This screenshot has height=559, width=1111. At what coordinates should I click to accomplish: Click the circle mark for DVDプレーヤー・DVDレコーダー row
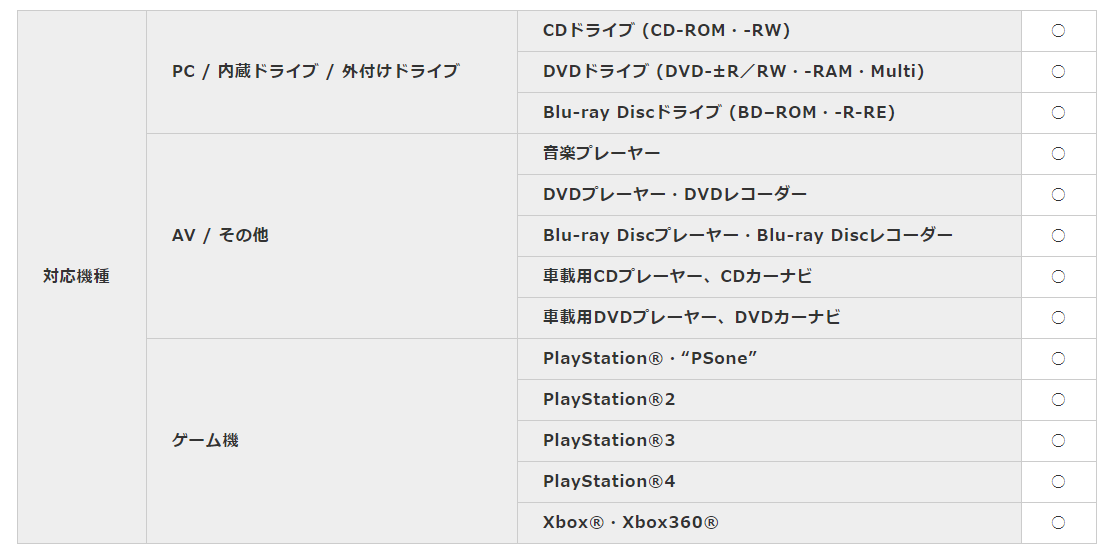click(x=1058, y=195)
